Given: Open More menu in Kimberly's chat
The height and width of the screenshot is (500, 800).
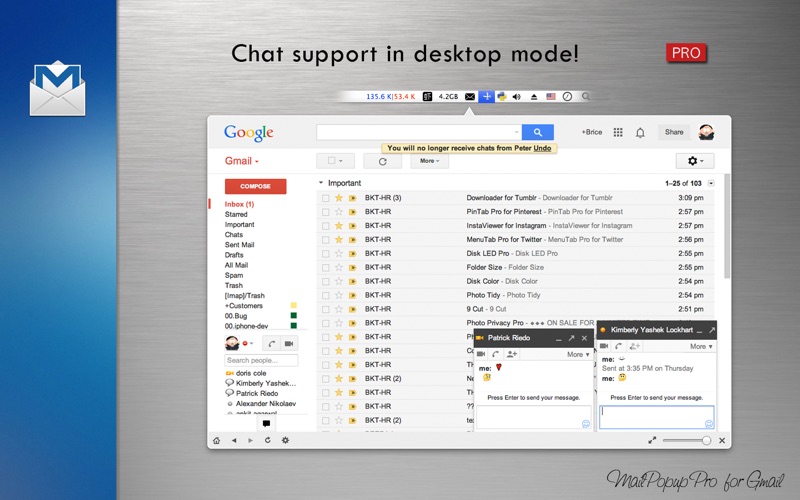Looking at the screenshot, I should pyautogui.click(x=701, y=346).
